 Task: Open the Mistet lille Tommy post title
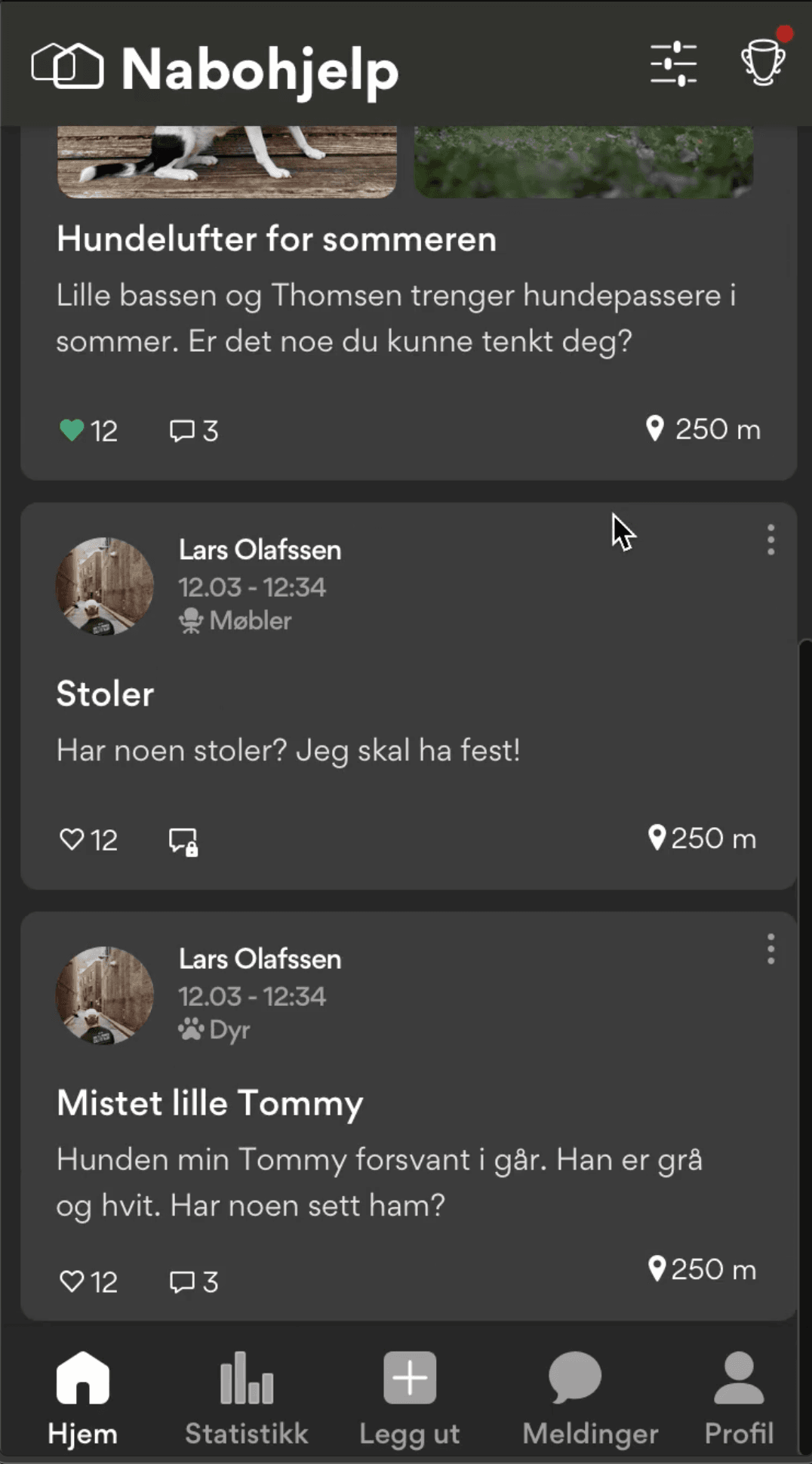[210, 1103]
